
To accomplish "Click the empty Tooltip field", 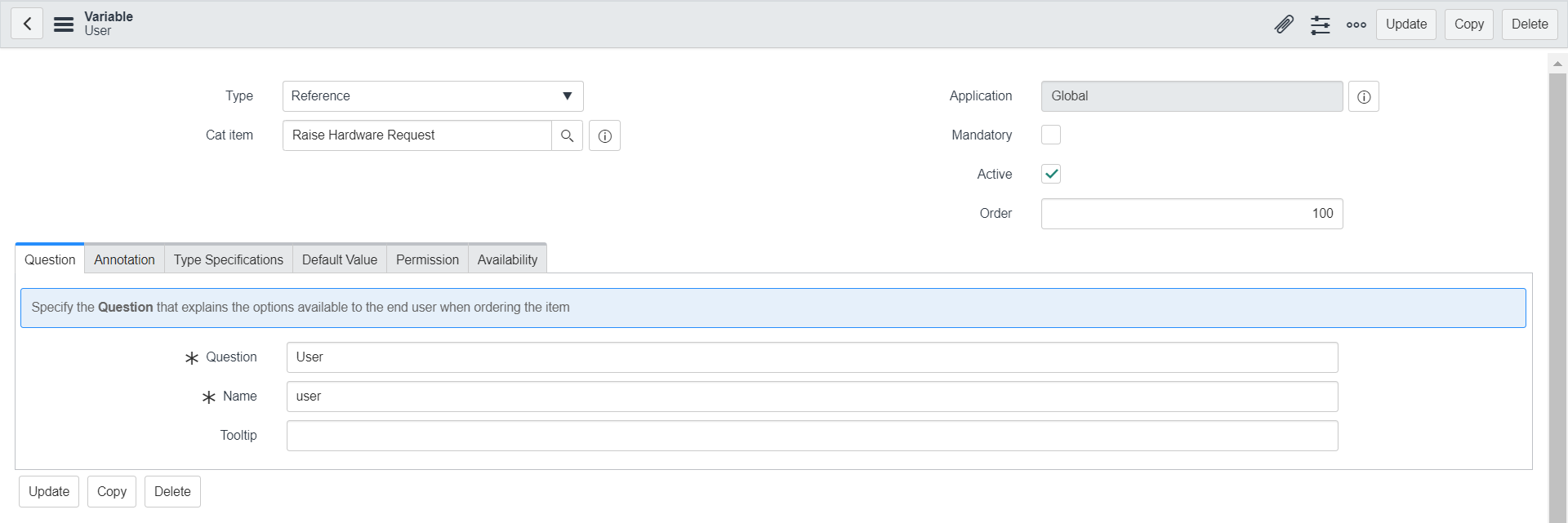I will [x=813, y=436].
